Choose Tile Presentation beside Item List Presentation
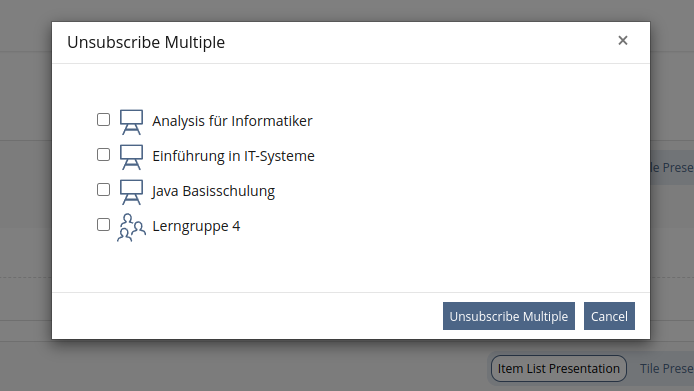This screenshot has height=391, width=694. (667, 368)
